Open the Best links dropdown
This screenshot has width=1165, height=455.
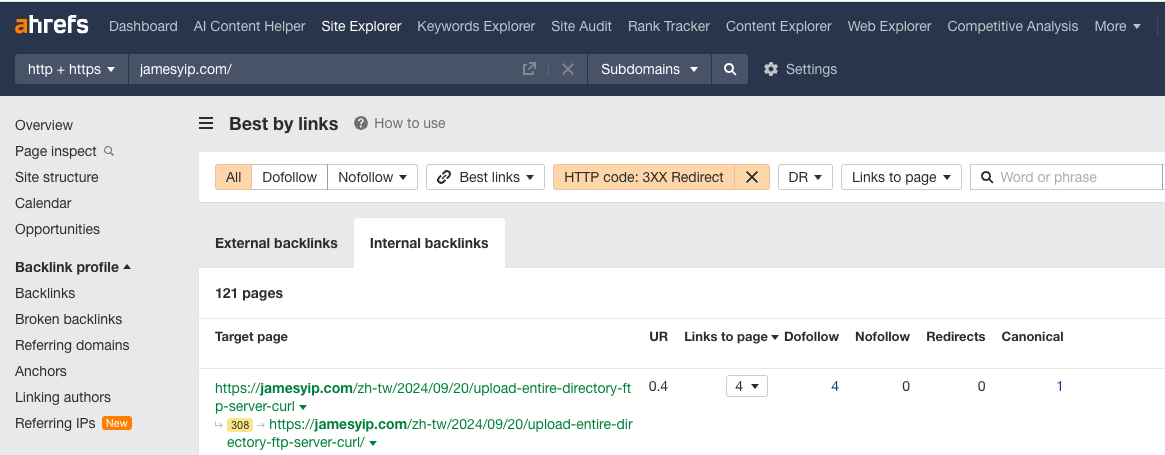485,177
